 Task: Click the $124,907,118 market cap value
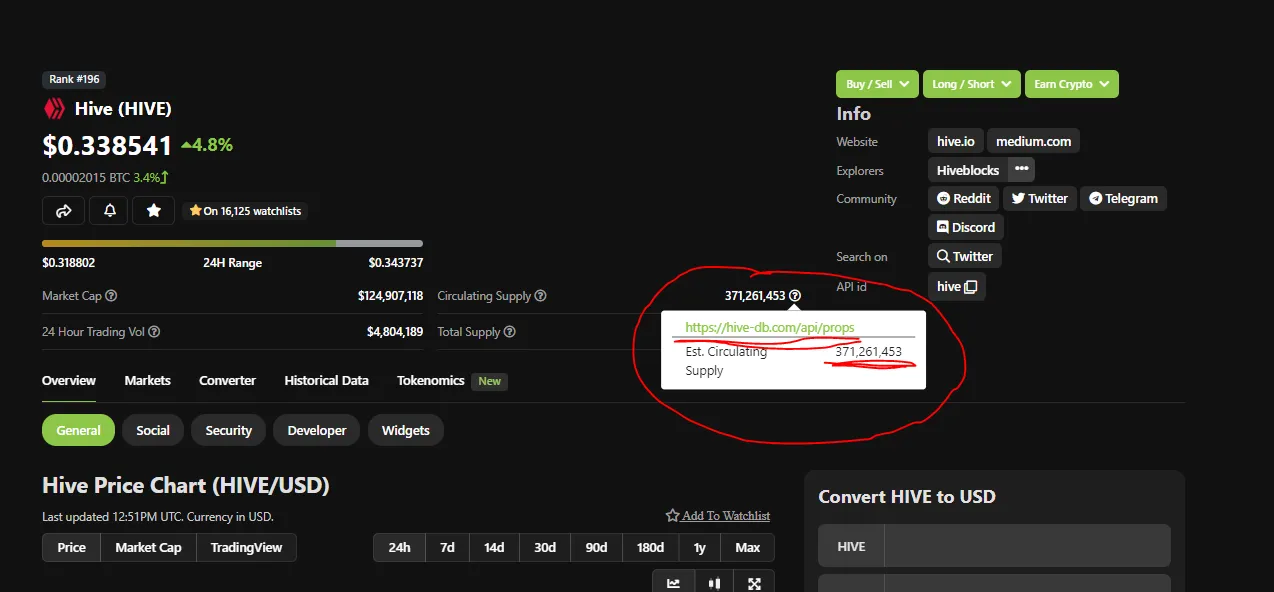(x=390, y=296)
